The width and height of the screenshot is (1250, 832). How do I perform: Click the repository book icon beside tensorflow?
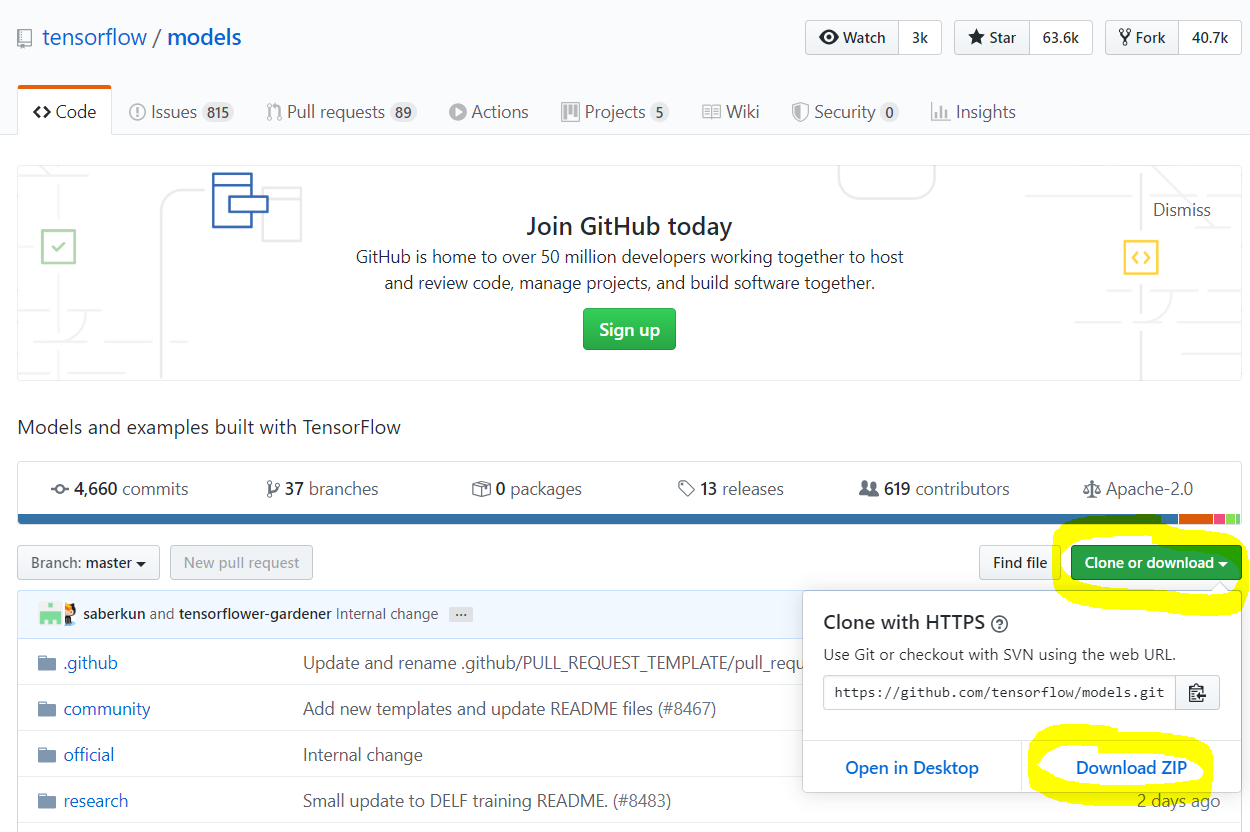tap(25, 39)
